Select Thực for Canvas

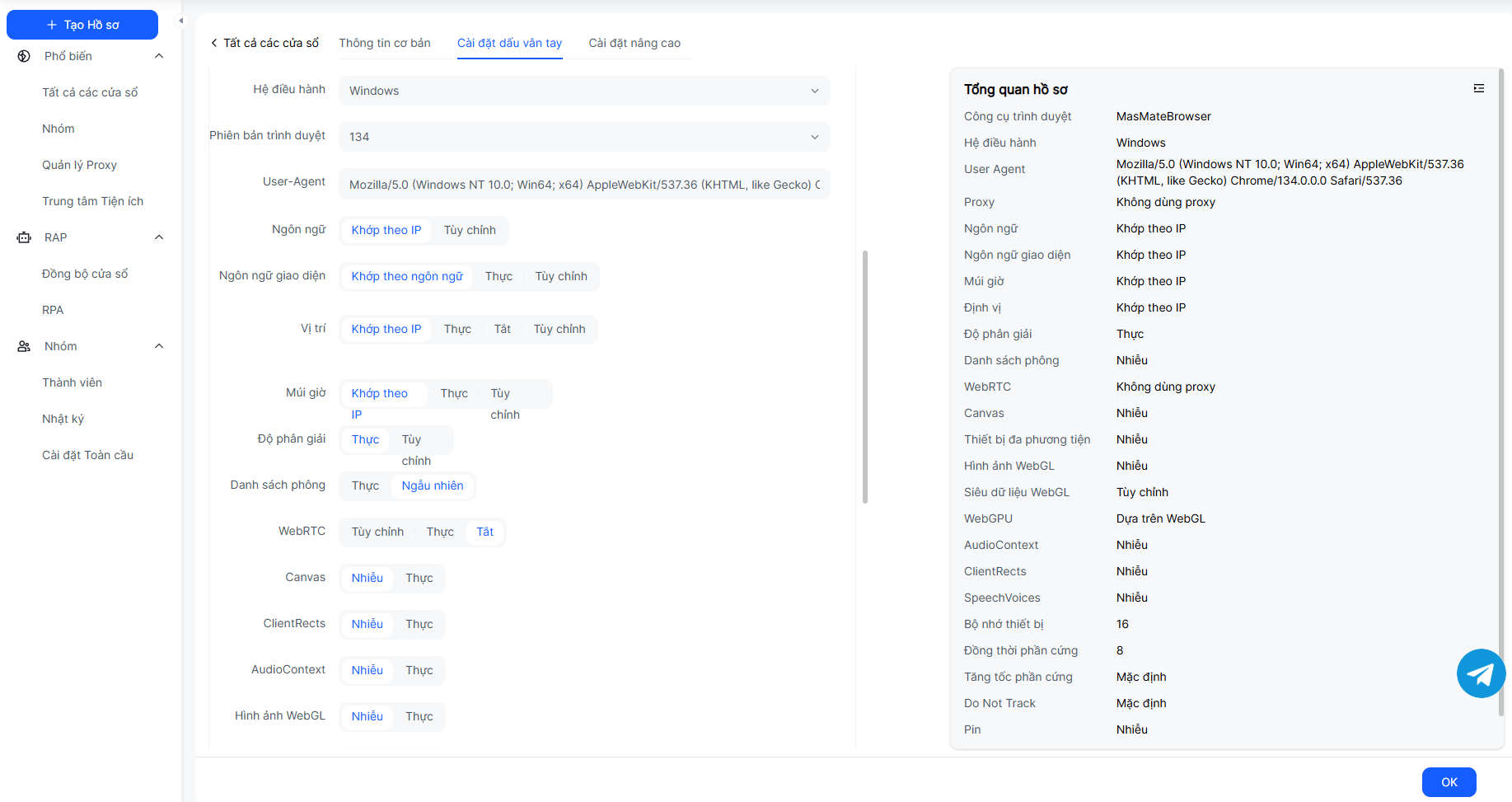(419, 578)
